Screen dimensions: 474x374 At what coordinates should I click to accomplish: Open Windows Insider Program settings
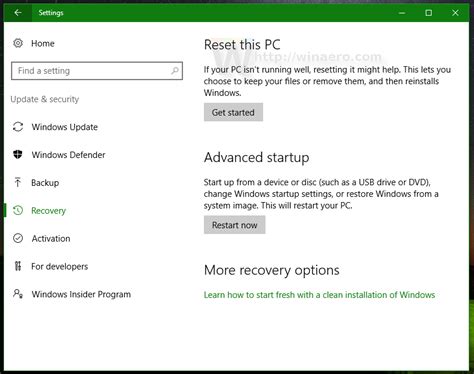click(x=81, y=294)
